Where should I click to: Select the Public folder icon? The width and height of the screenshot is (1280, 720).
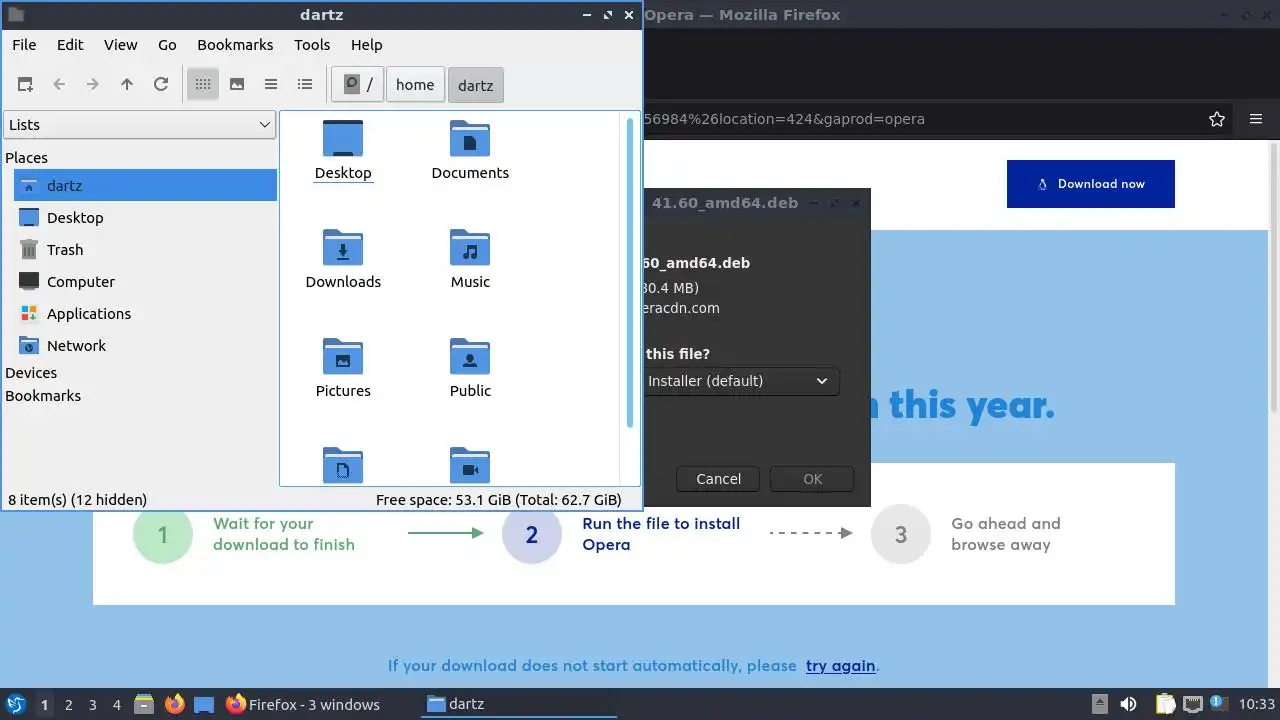tap(470, 368)
